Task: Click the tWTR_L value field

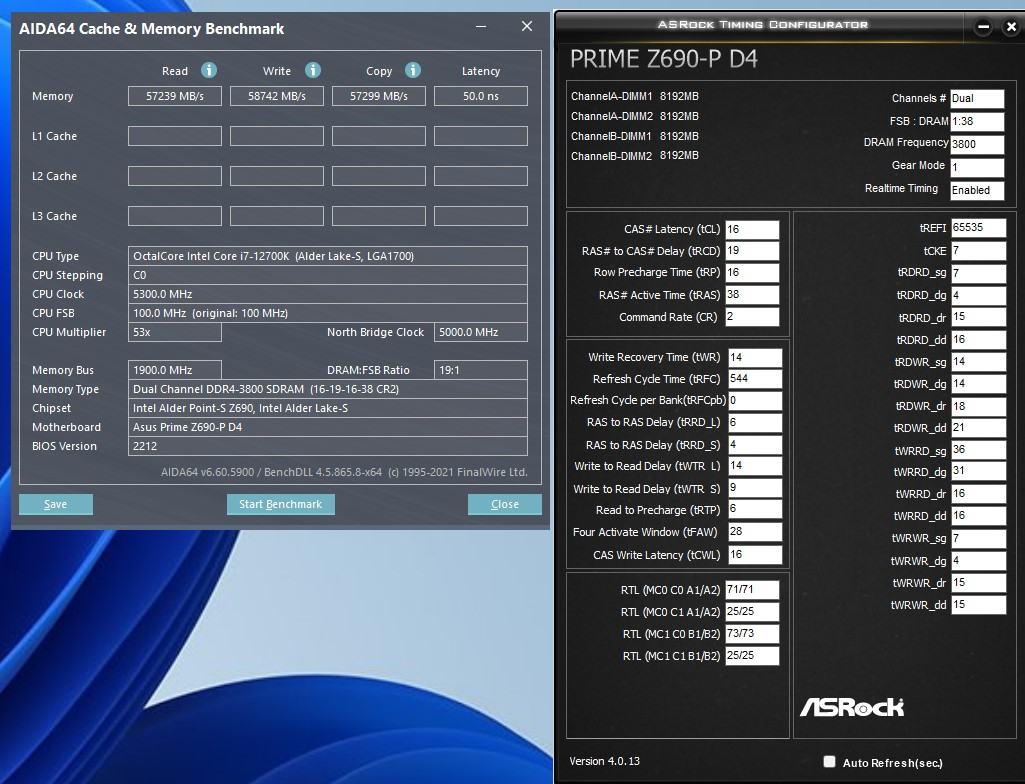Action: (x=755, y=466)
